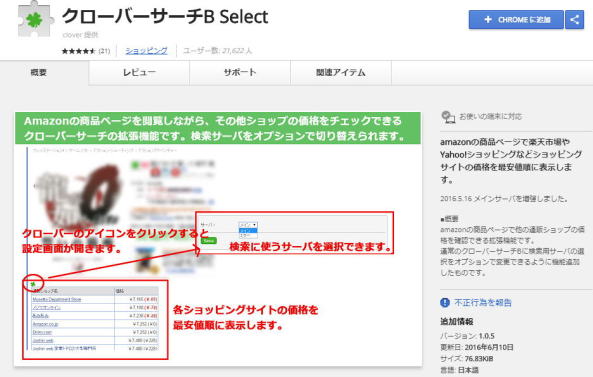Click the share icon button
The image size is (593, 377).
574,20
